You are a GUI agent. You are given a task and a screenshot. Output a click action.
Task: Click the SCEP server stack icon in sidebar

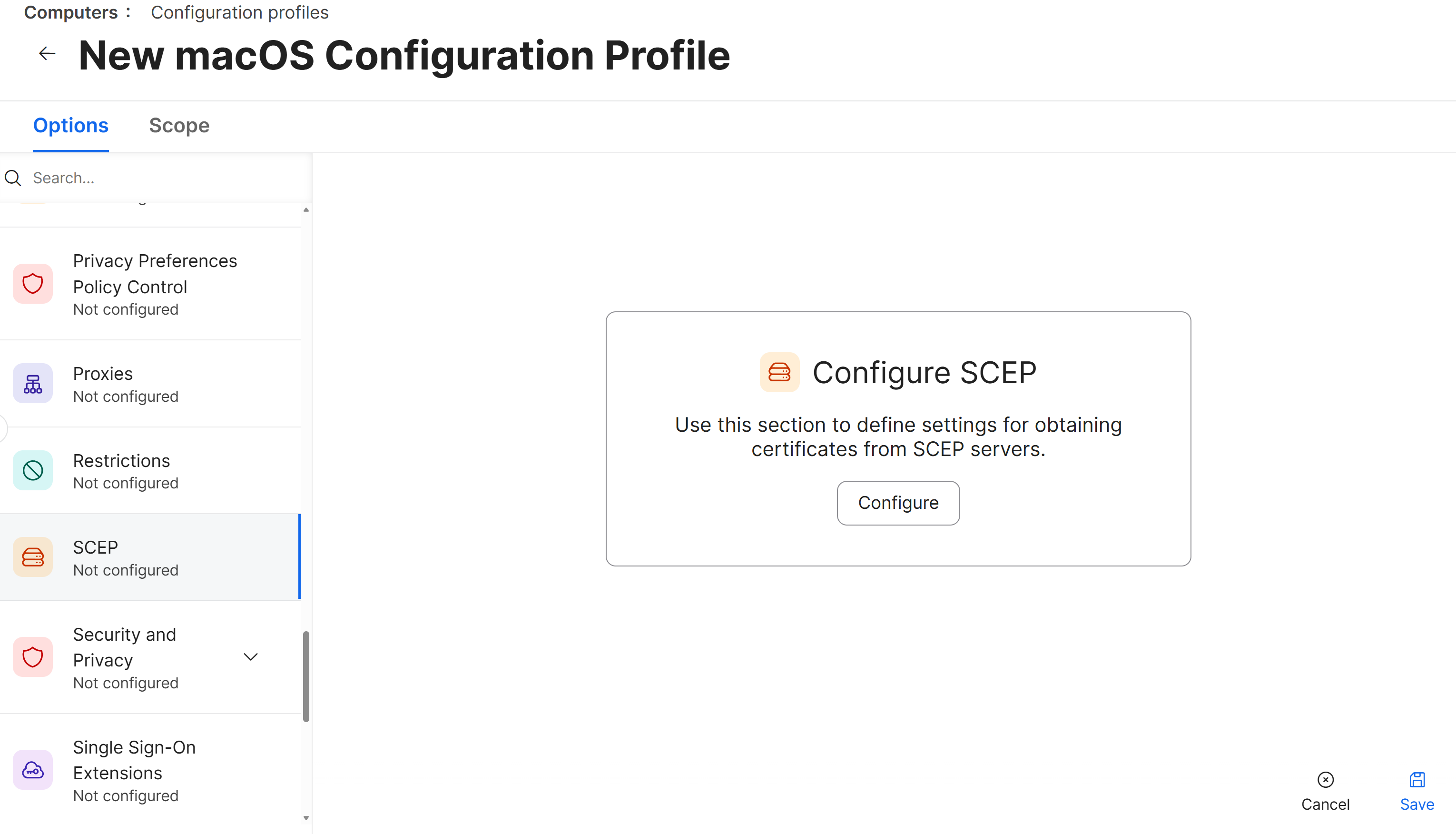33,556
